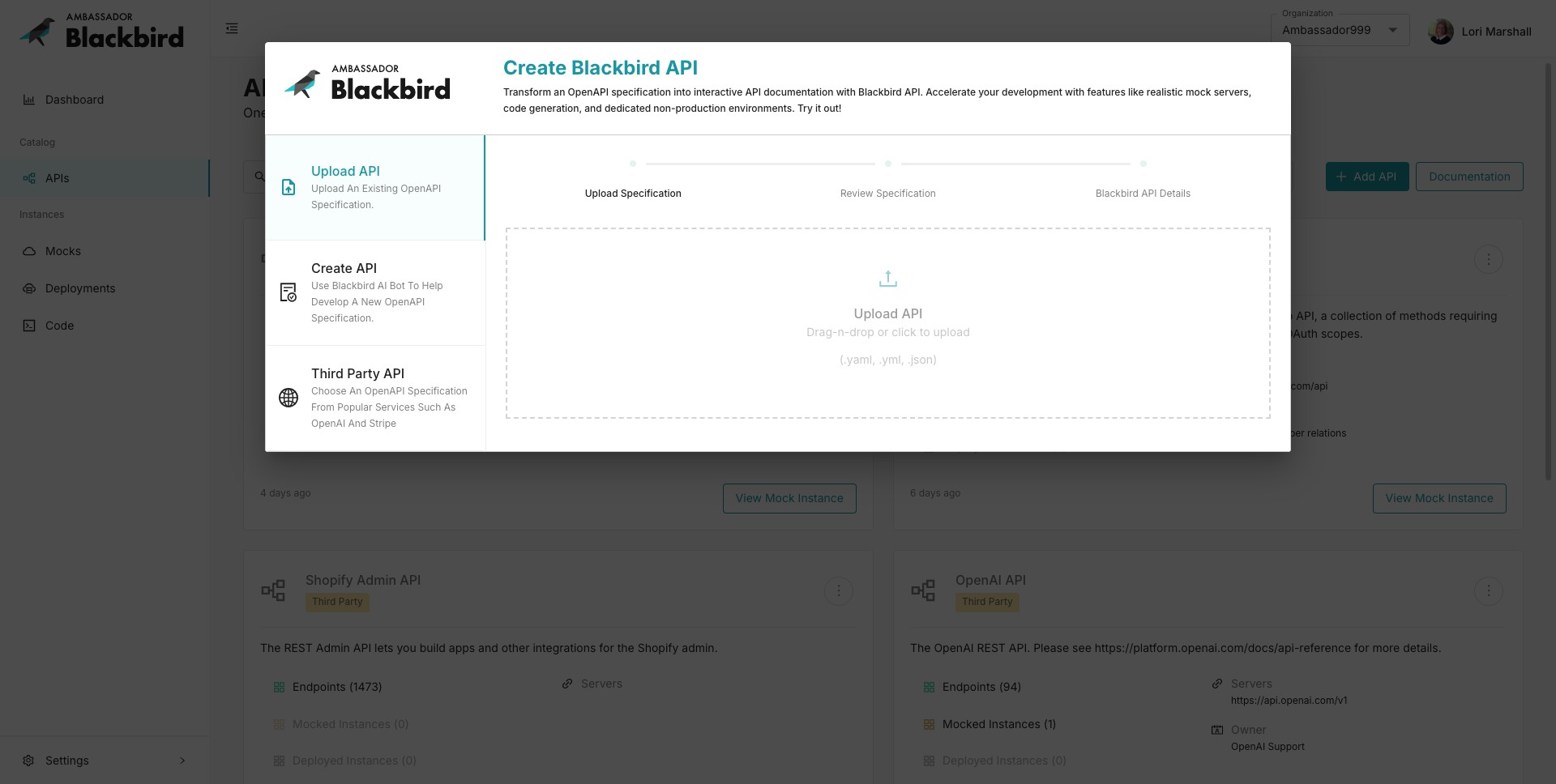Open the Organization Ambassador999 dropdown
Screen dimensions: 1556x784
(1340, 30)
